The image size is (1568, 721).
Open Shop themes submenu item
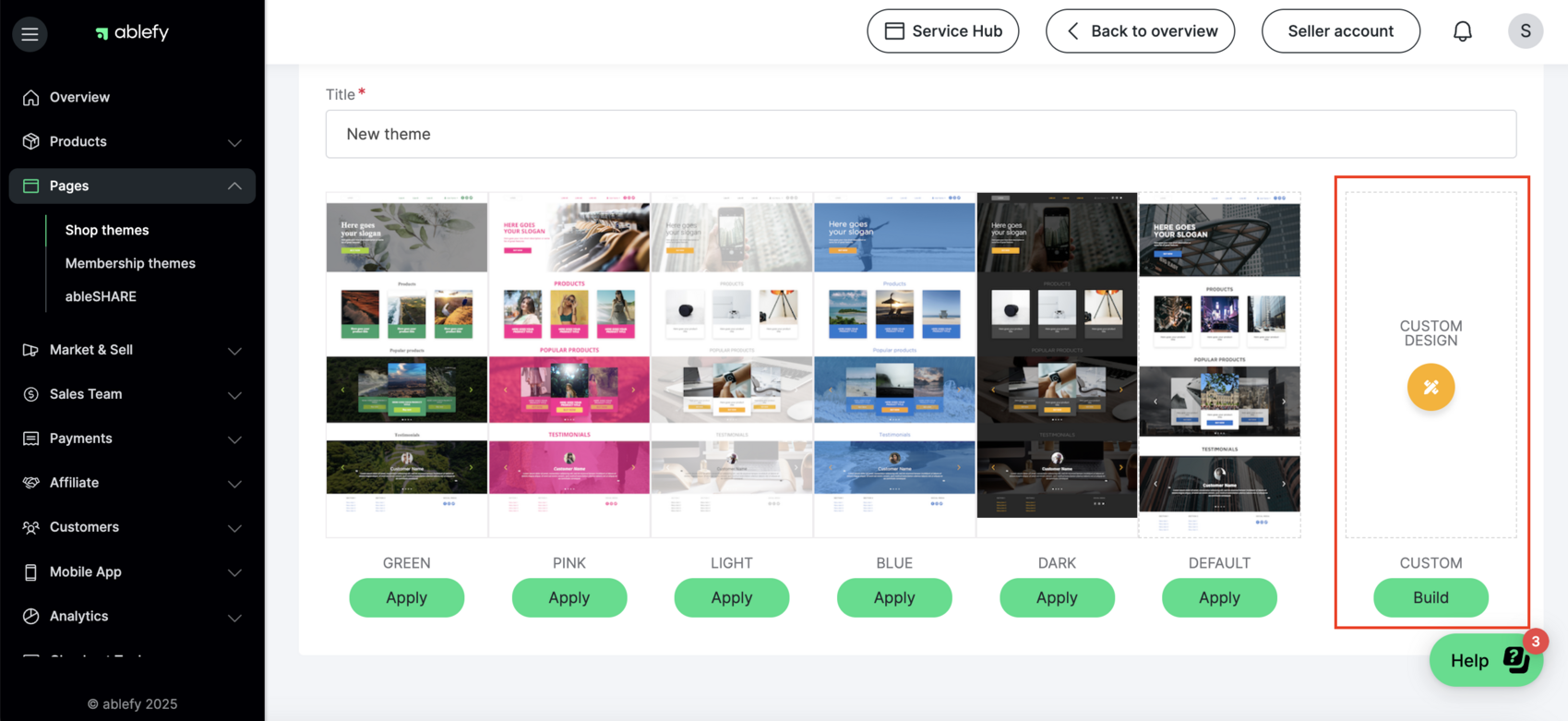(x=107, y=230)
